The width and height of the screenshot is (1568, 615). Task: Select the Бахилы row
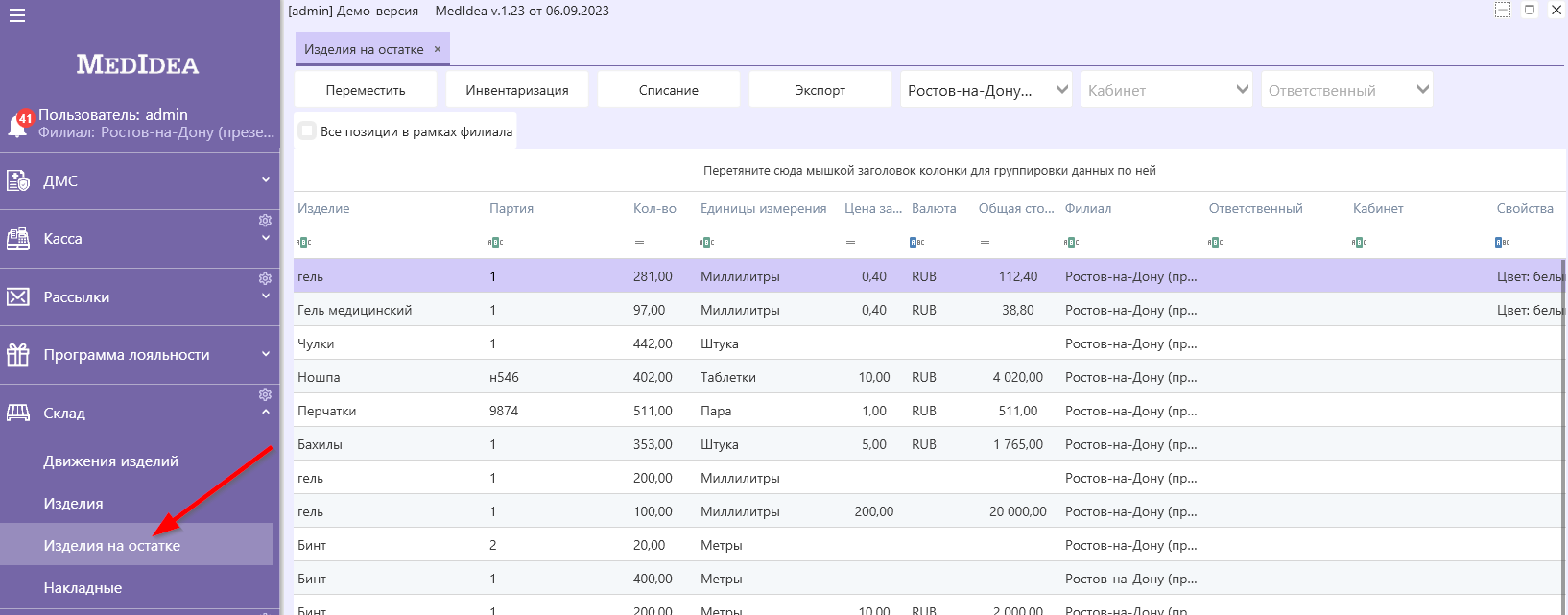[x=929, y=444]
